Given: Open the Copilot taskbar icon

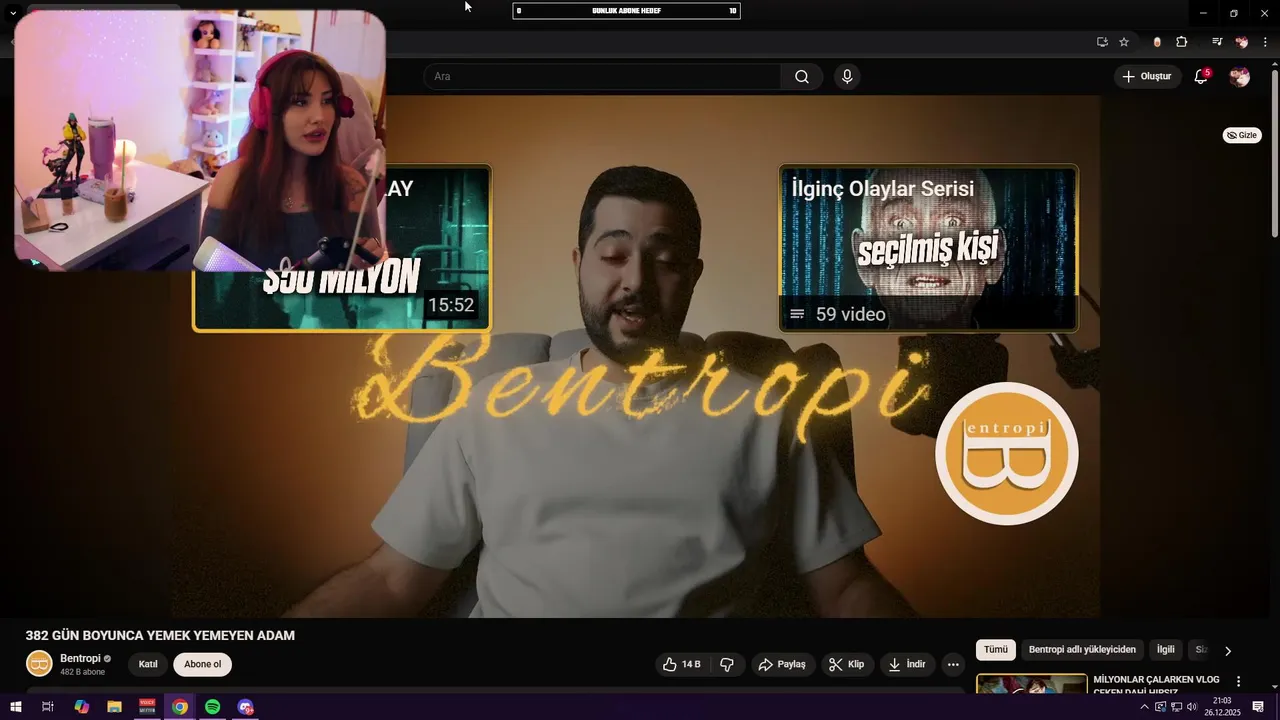Looking at the screenshot, I should (x=81, y=707).
